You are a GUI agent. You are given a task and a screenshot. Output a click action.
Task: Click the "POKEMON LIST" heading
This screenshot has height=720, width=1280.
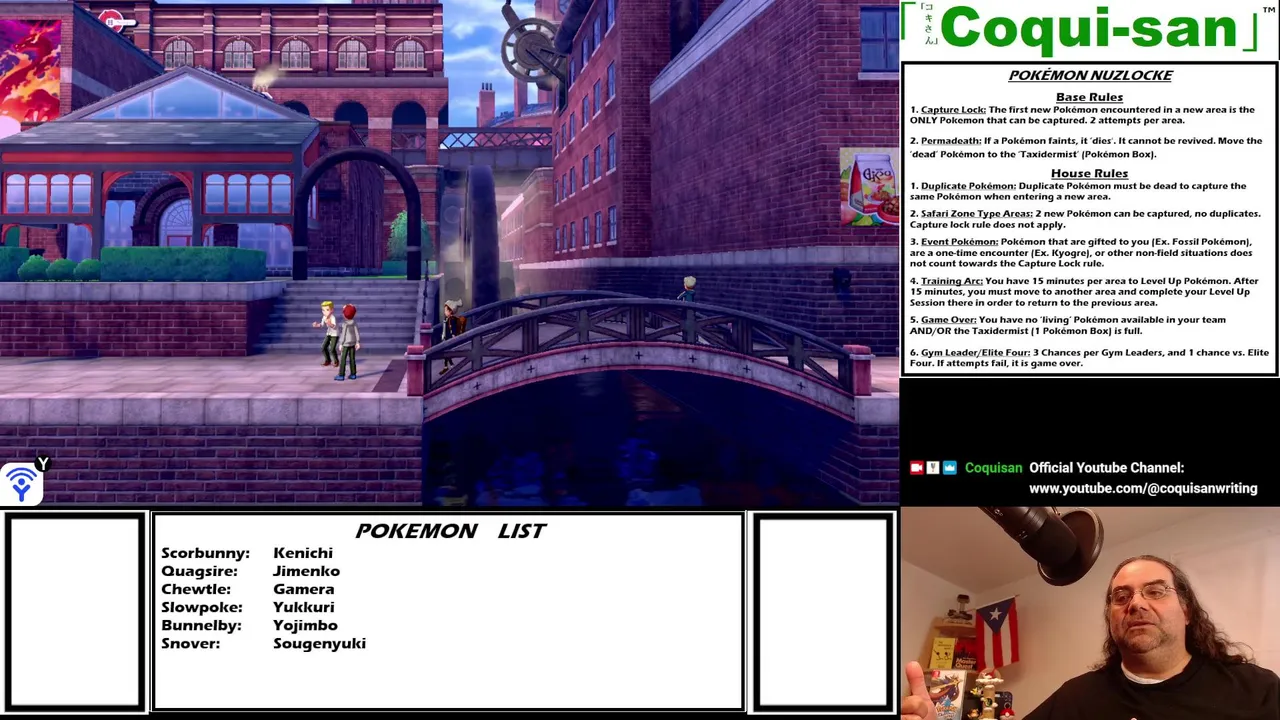pos(451,531)
